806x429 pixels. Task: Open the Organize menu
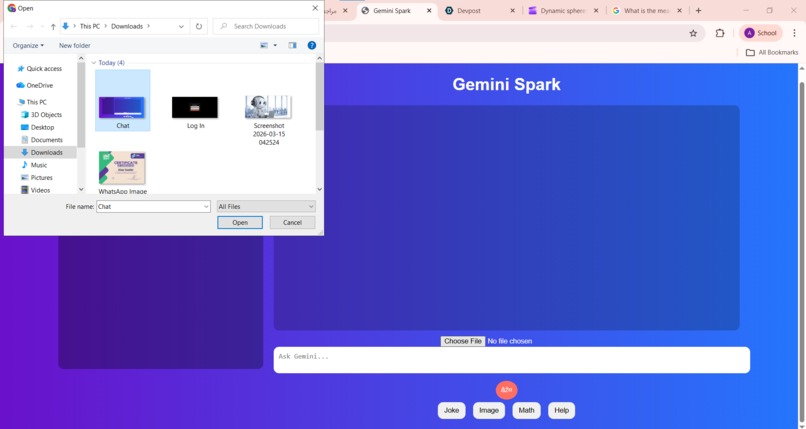pos(28,45)
